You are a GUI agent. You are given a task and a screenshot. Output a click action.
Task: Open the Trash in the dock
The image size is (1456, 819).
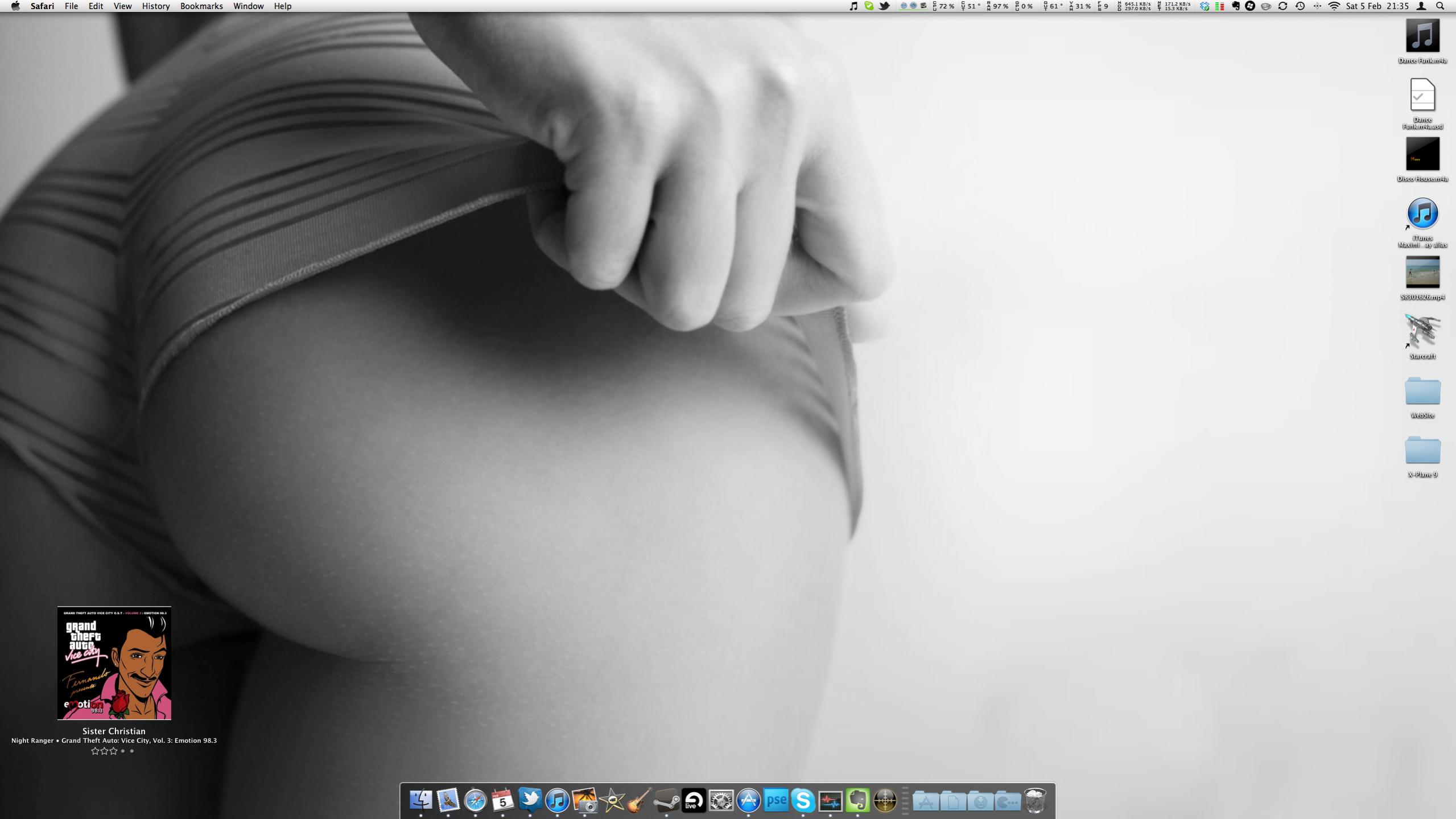pyautogui.click(x=1035, y=801)
